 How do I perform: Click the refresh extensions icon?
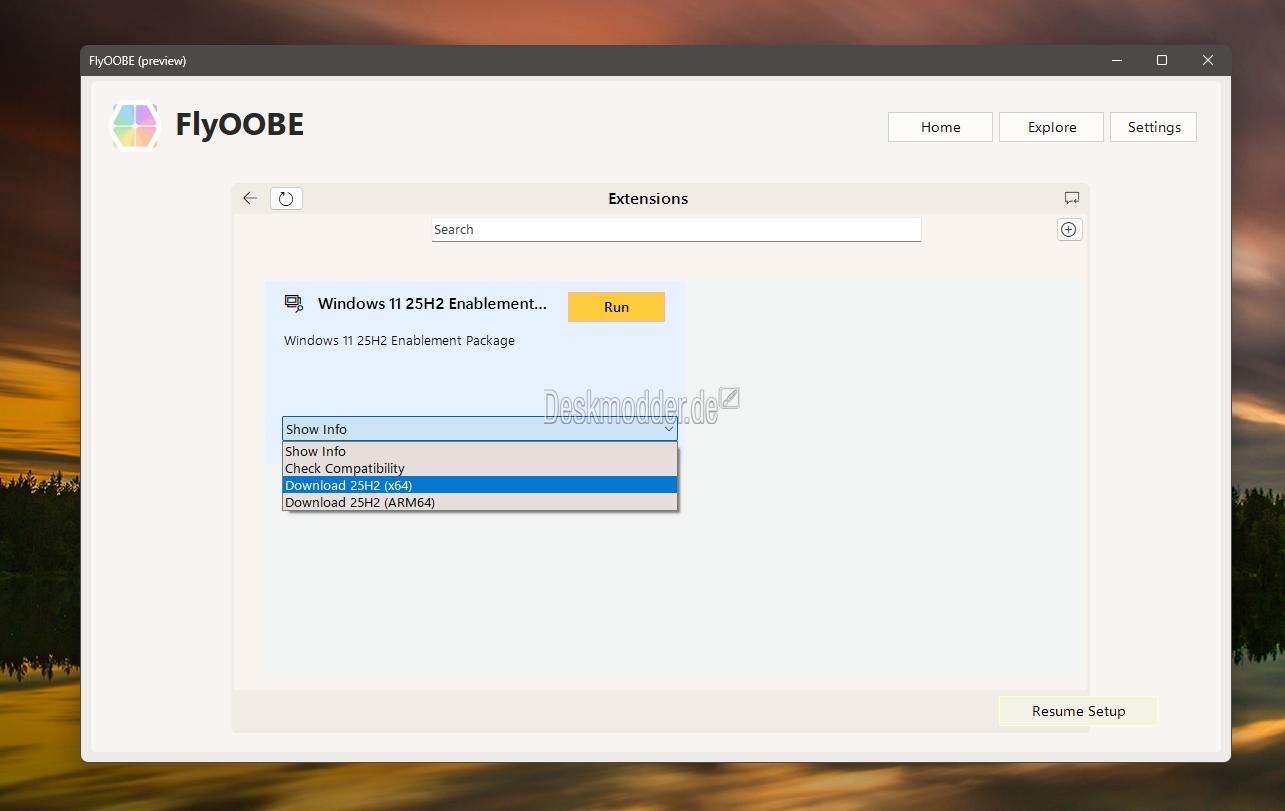[x=286, y=199]
